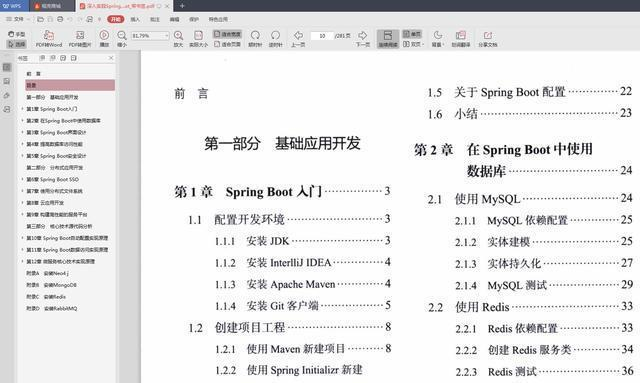Switch to double page (双页) layout
This screenshot has width=640, height=383.
[413, 44]
